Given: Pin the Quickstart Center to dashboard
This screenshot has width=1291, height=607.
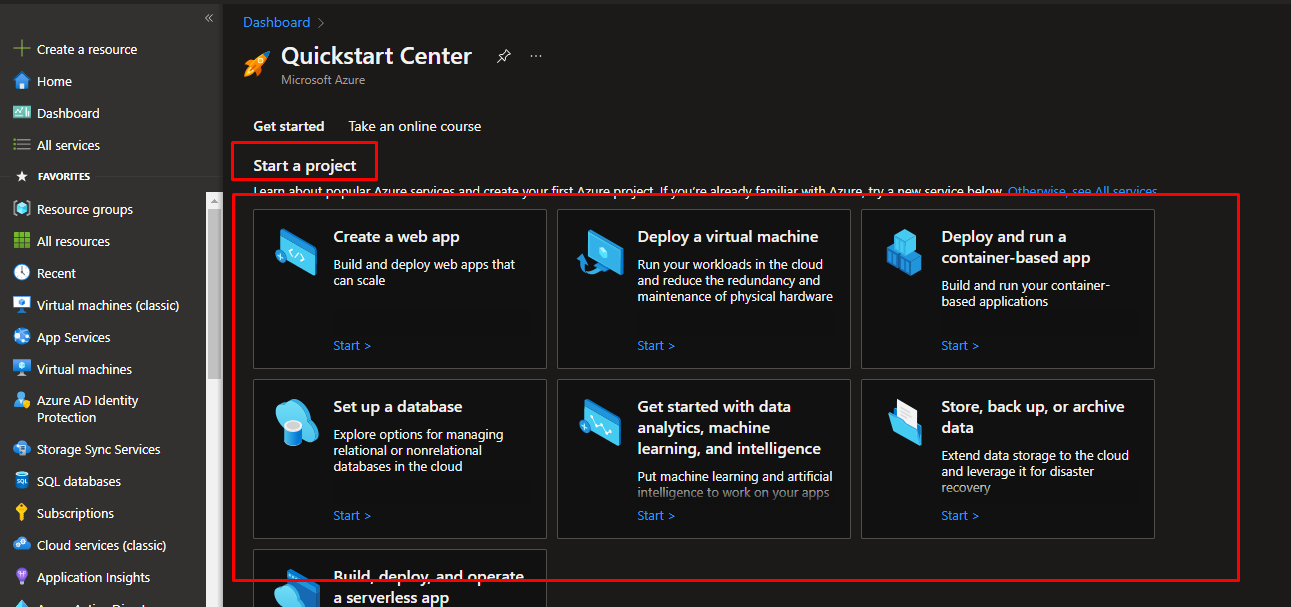Looking at the screenshot, I should (504, 57).
